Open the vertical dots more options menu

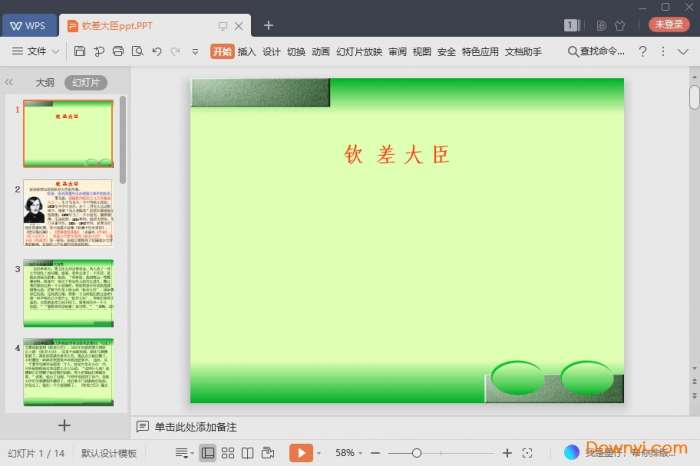point(663,51)
